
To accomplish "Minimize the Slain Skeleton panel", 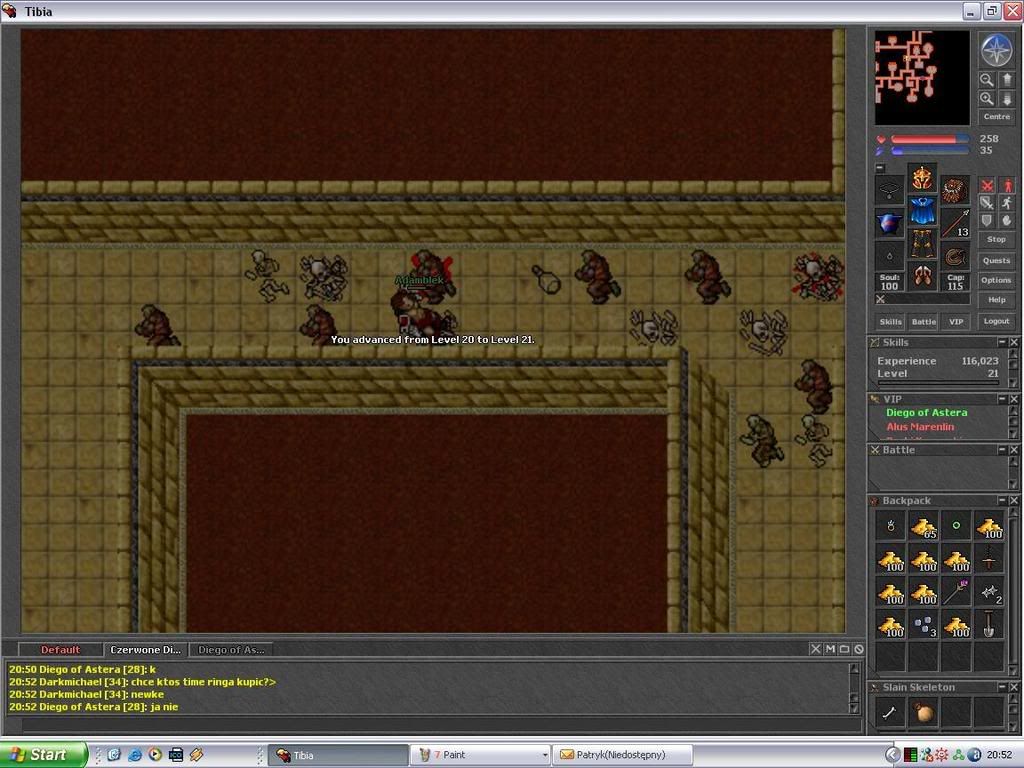I will [1001, 687].
